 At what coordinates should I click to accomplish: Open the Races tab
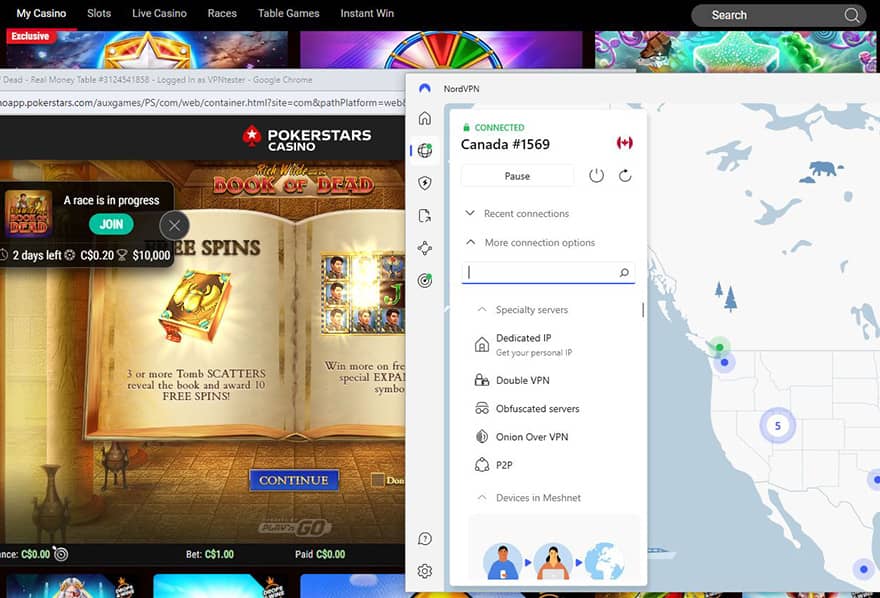click(222, 13)
